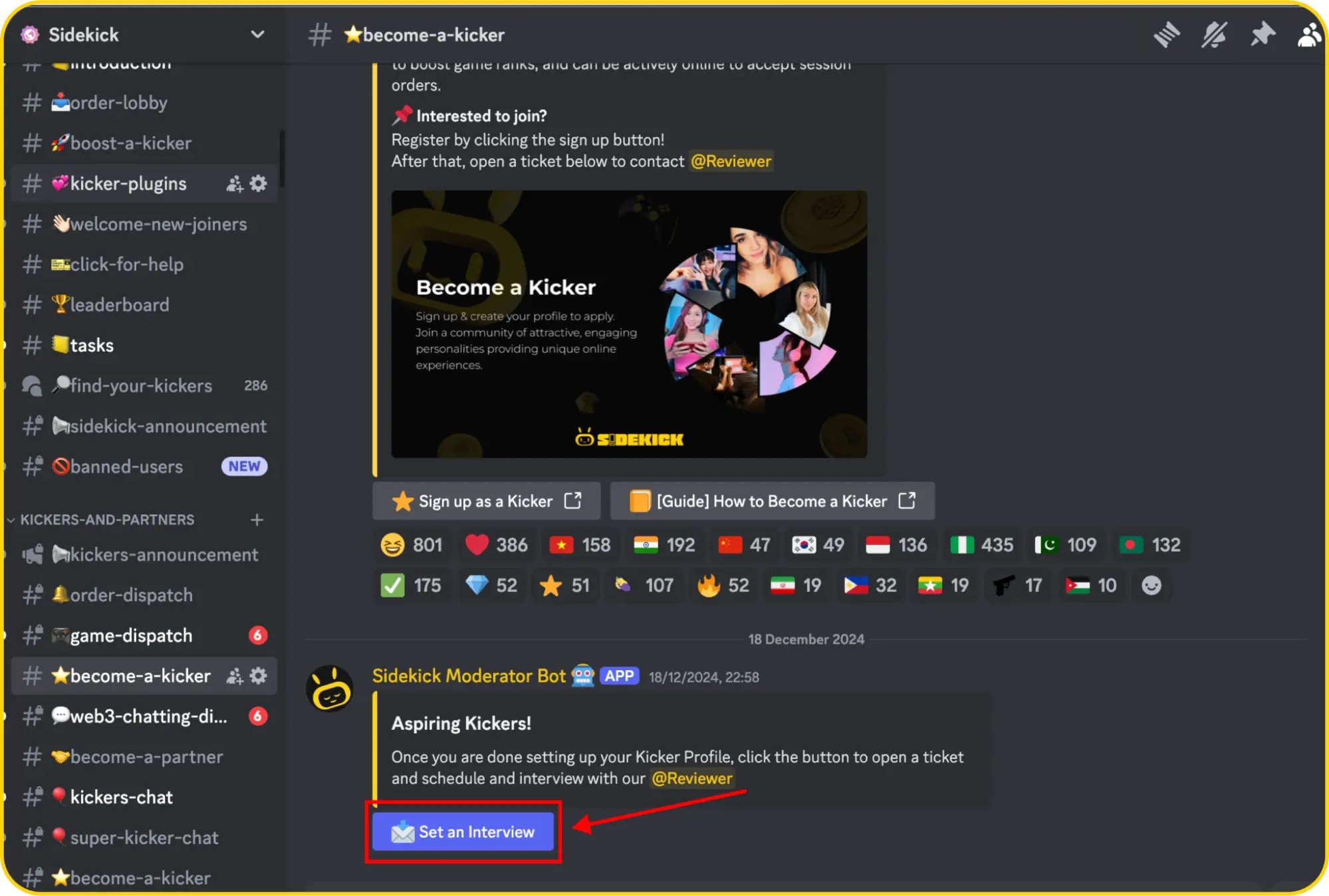Open the tasks channel

click(144, 345)
